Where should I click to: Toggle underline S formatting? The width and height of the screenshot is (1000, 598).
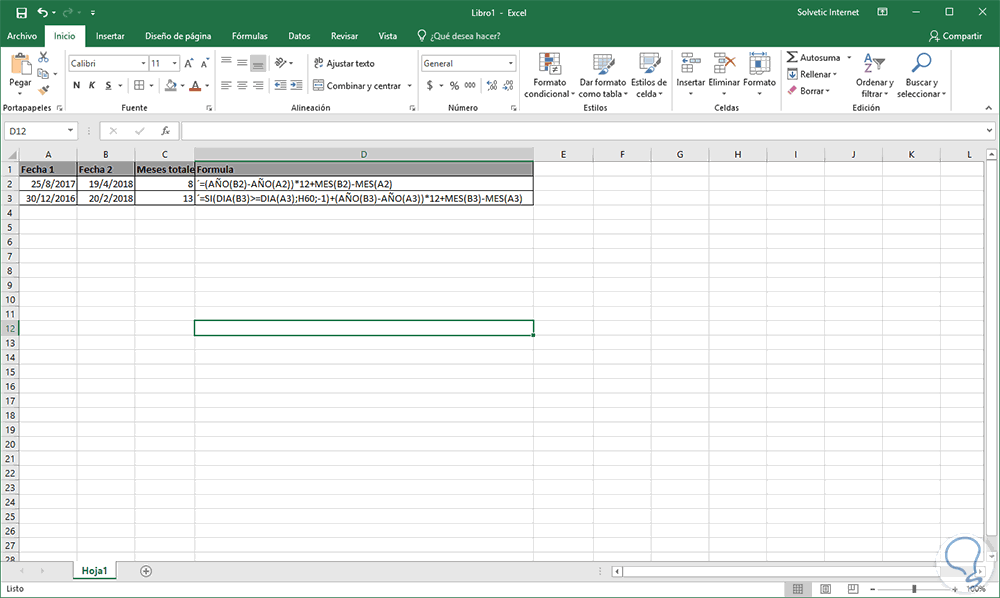click(108, 85)
